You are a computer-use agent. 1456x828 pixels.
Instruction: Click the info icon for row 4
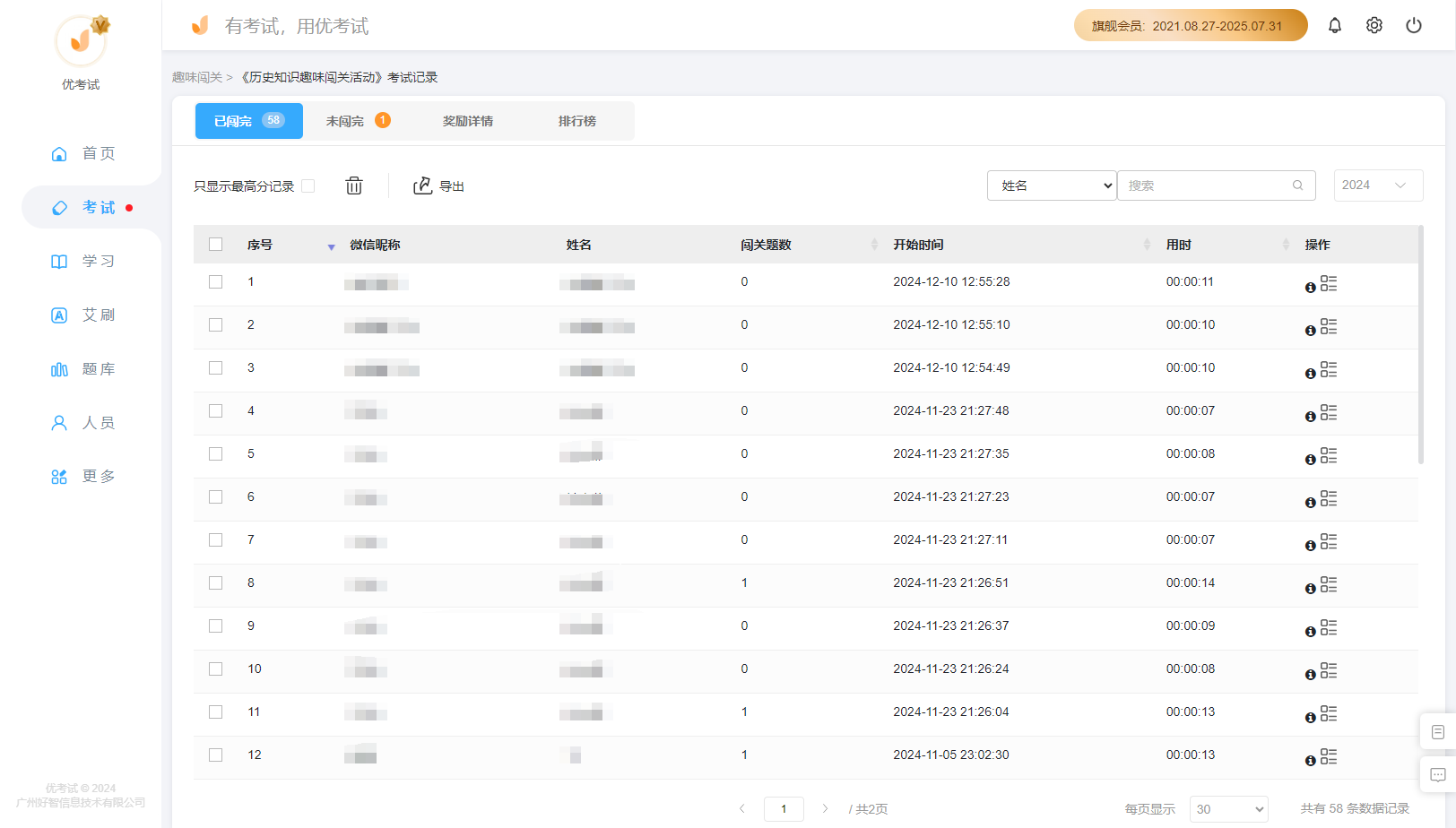tap(1310, 417)
